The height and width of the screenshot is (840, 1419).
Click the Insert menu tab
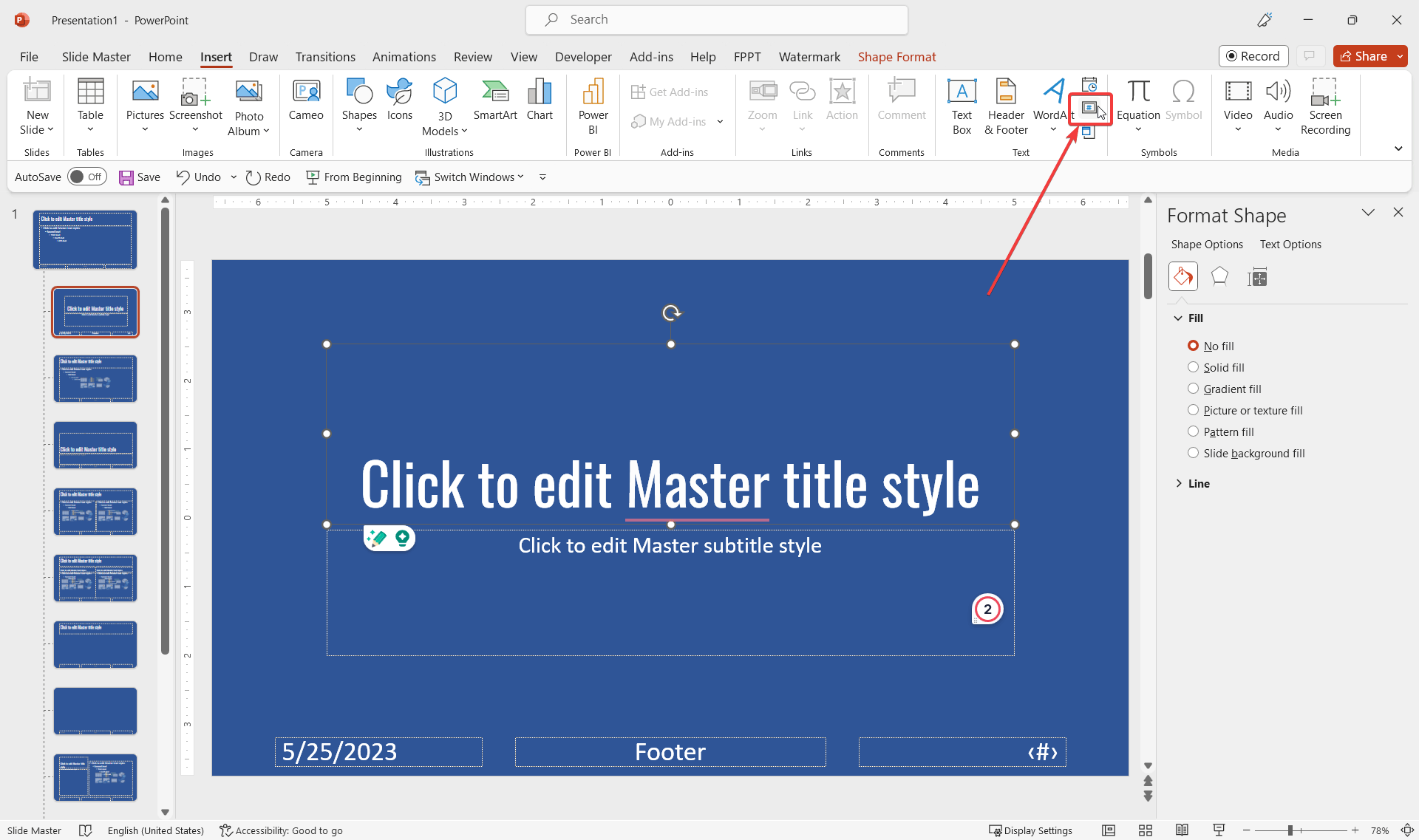click(215, 56)
